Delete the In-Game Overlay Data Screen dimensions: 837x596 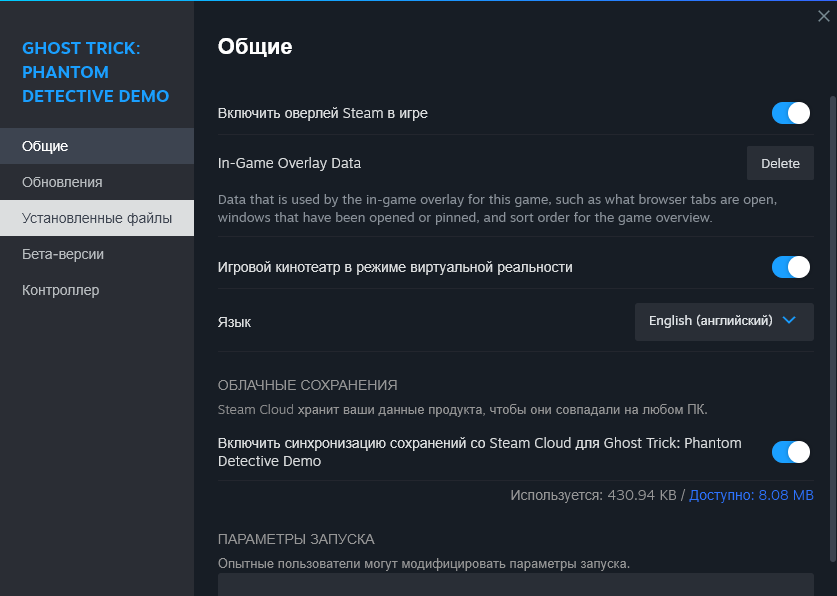point(780,163)
